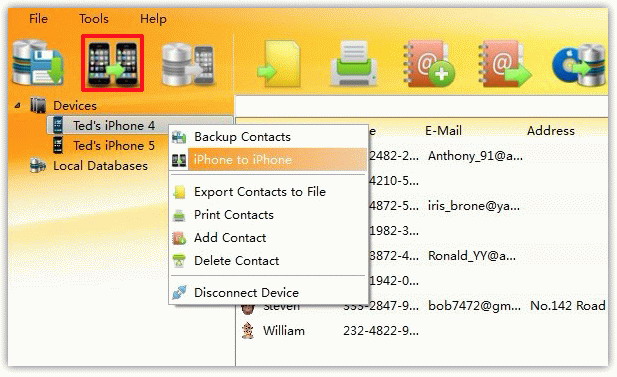Open the Tools menu
The height and width of the screenshot is (377, 617).
pyautogui.click(x=94, y=18)
